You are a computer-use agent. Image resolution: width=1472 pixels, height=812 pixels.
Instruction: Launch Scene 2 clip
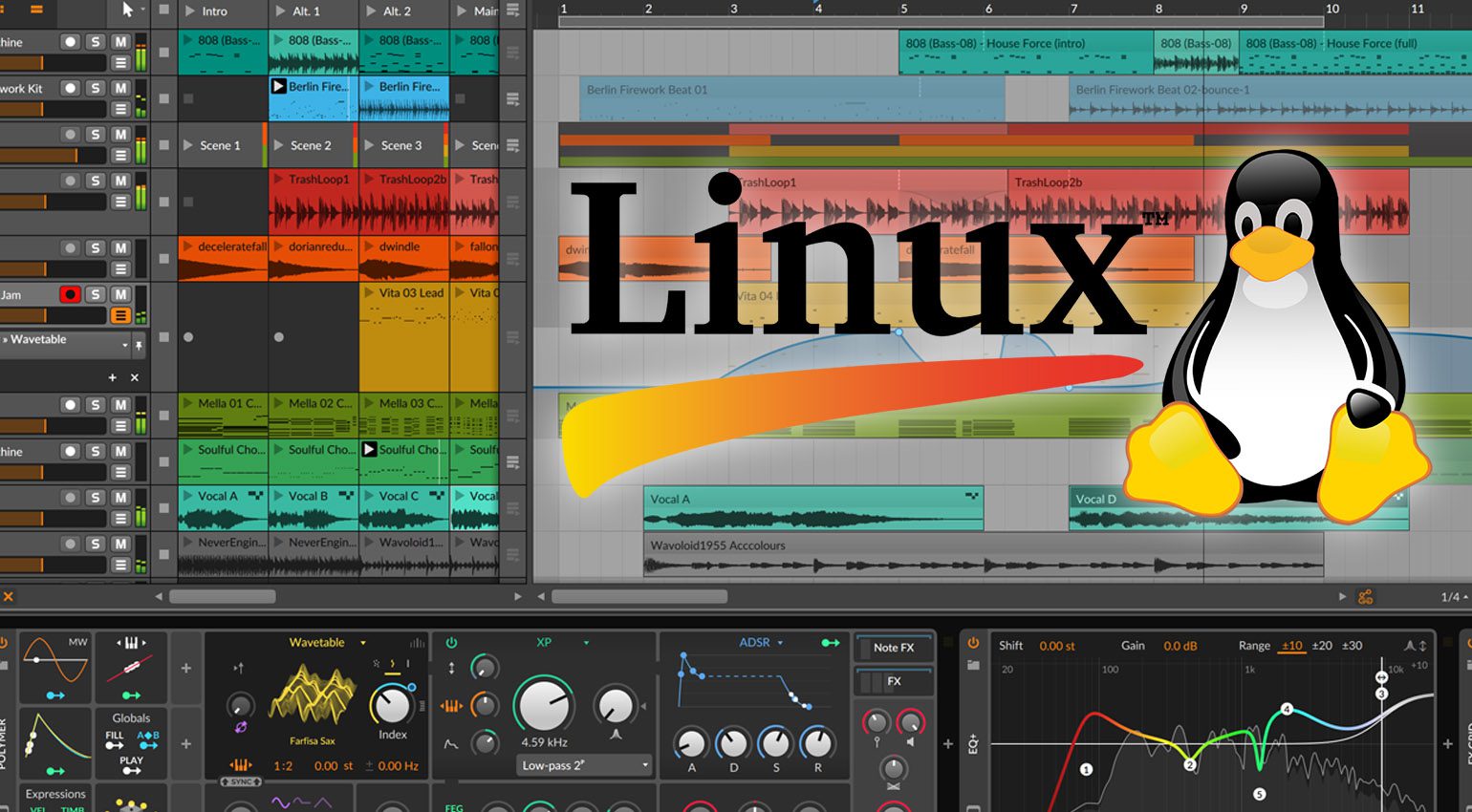(279, 145)
